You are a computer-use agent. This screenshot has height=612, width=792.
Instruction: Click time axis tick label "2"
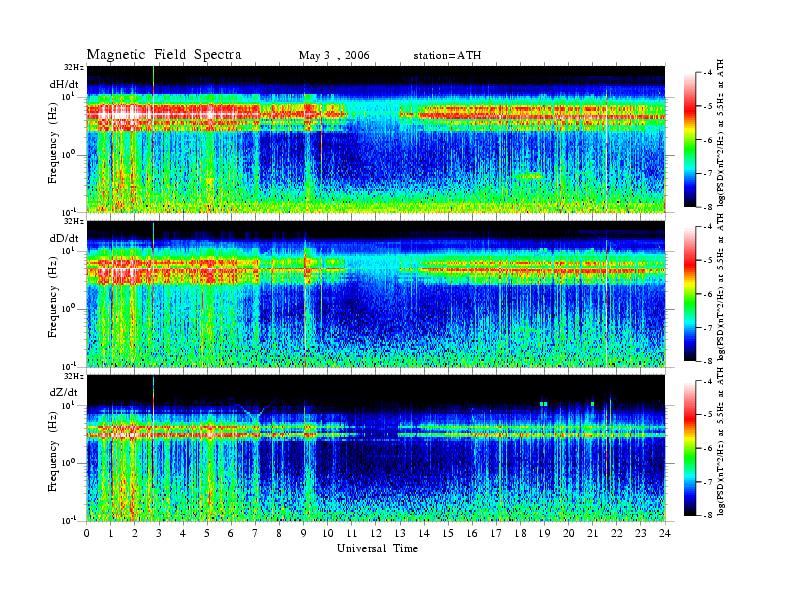coord(135,534)
